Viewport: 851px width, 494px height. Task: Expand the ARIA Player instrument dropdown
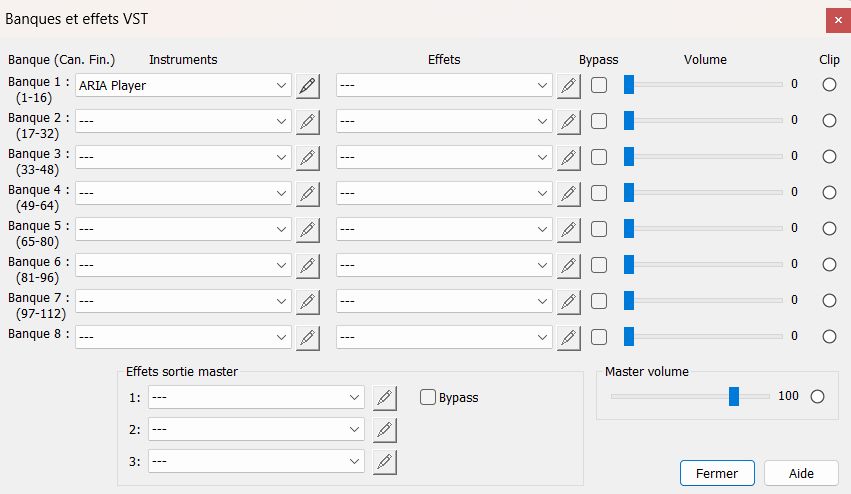[281, 86]
